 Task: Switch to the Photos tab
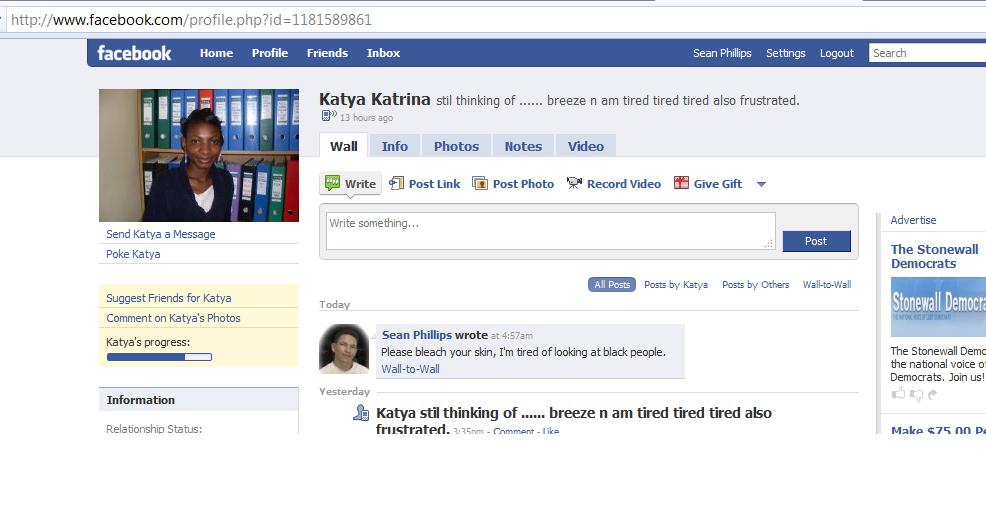pos(456,146)
